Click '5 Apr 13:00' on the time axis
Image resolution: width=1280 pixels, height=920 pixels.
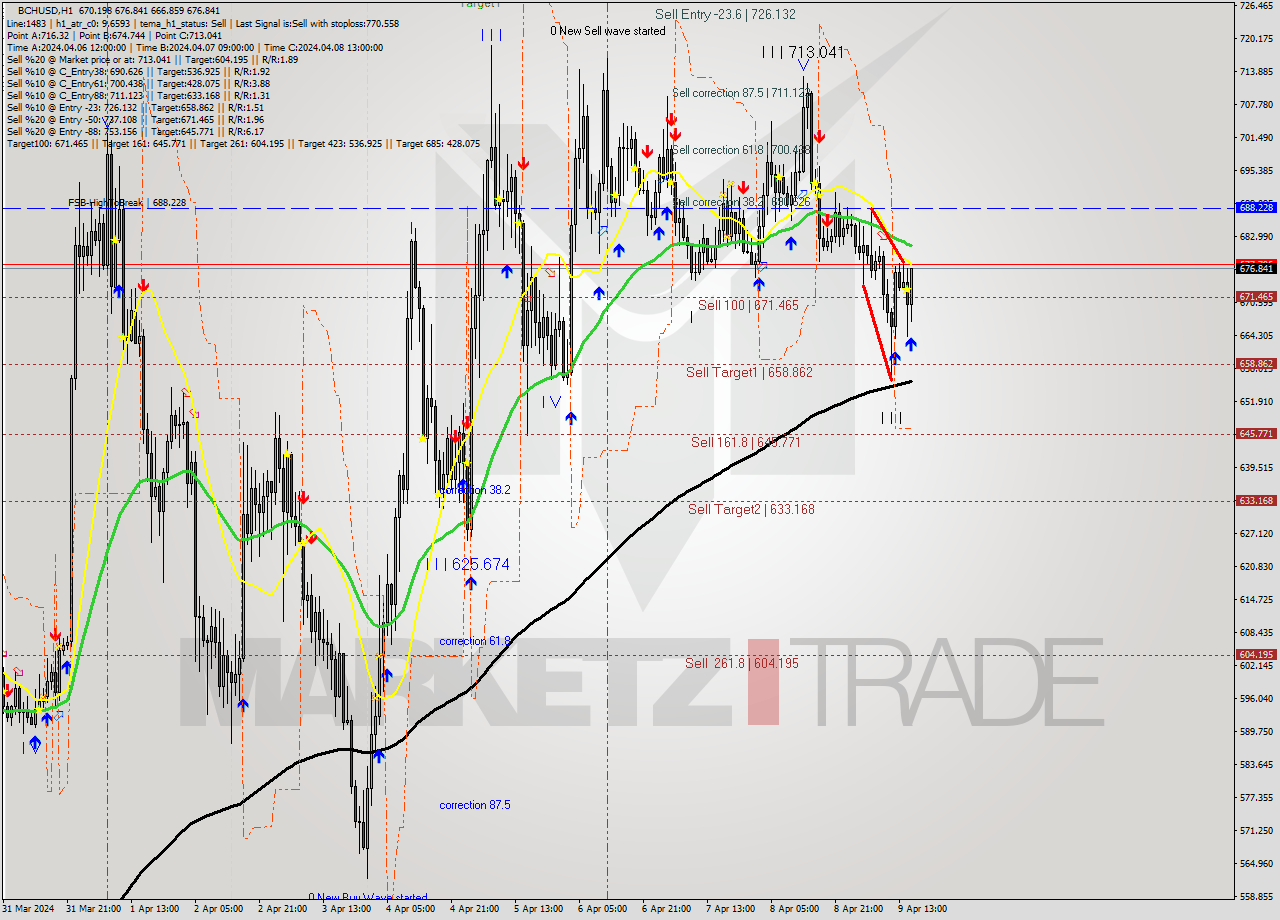coord(538,910)
